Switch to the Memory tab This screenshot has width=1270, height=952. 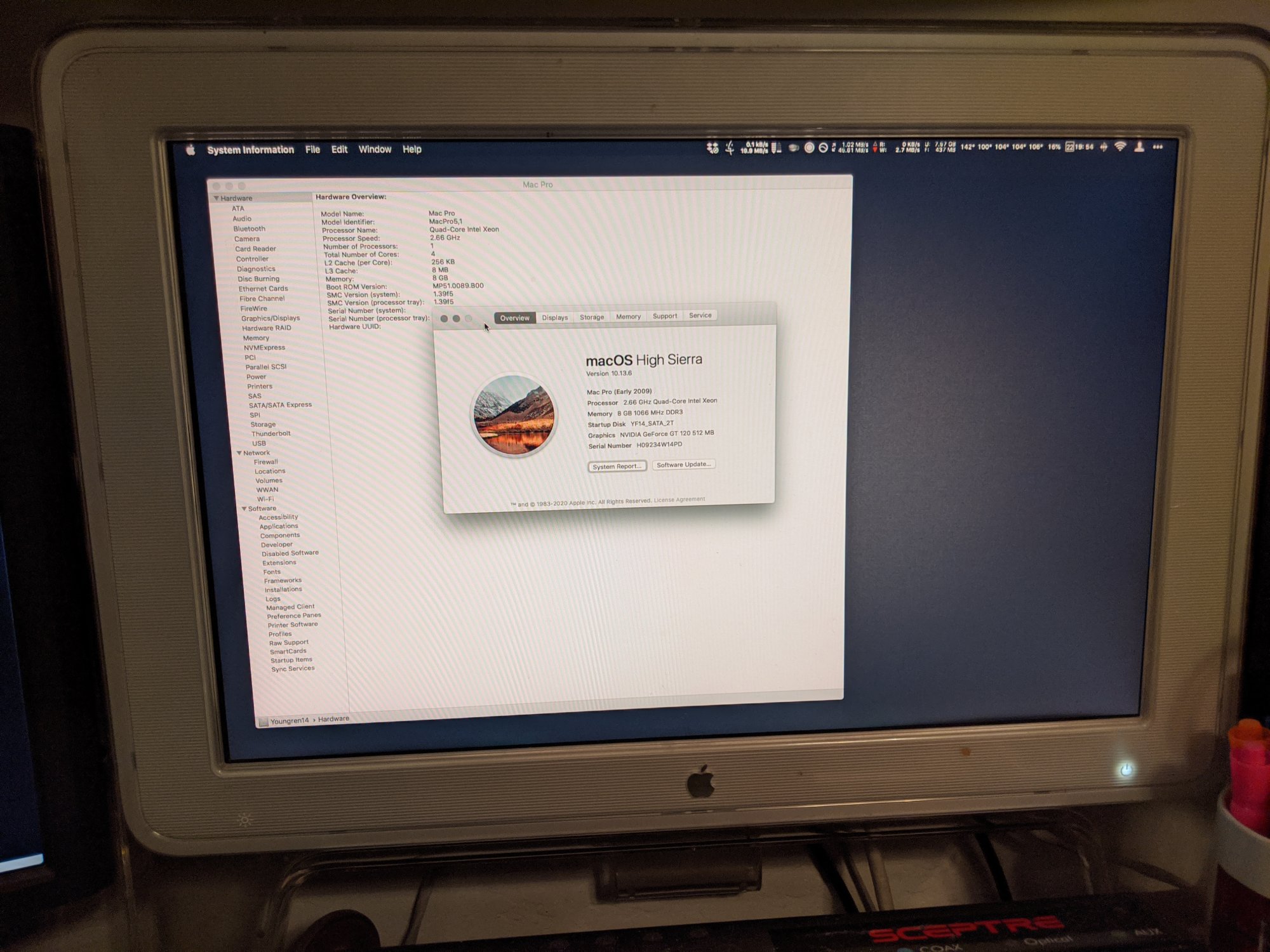[628, 316]
